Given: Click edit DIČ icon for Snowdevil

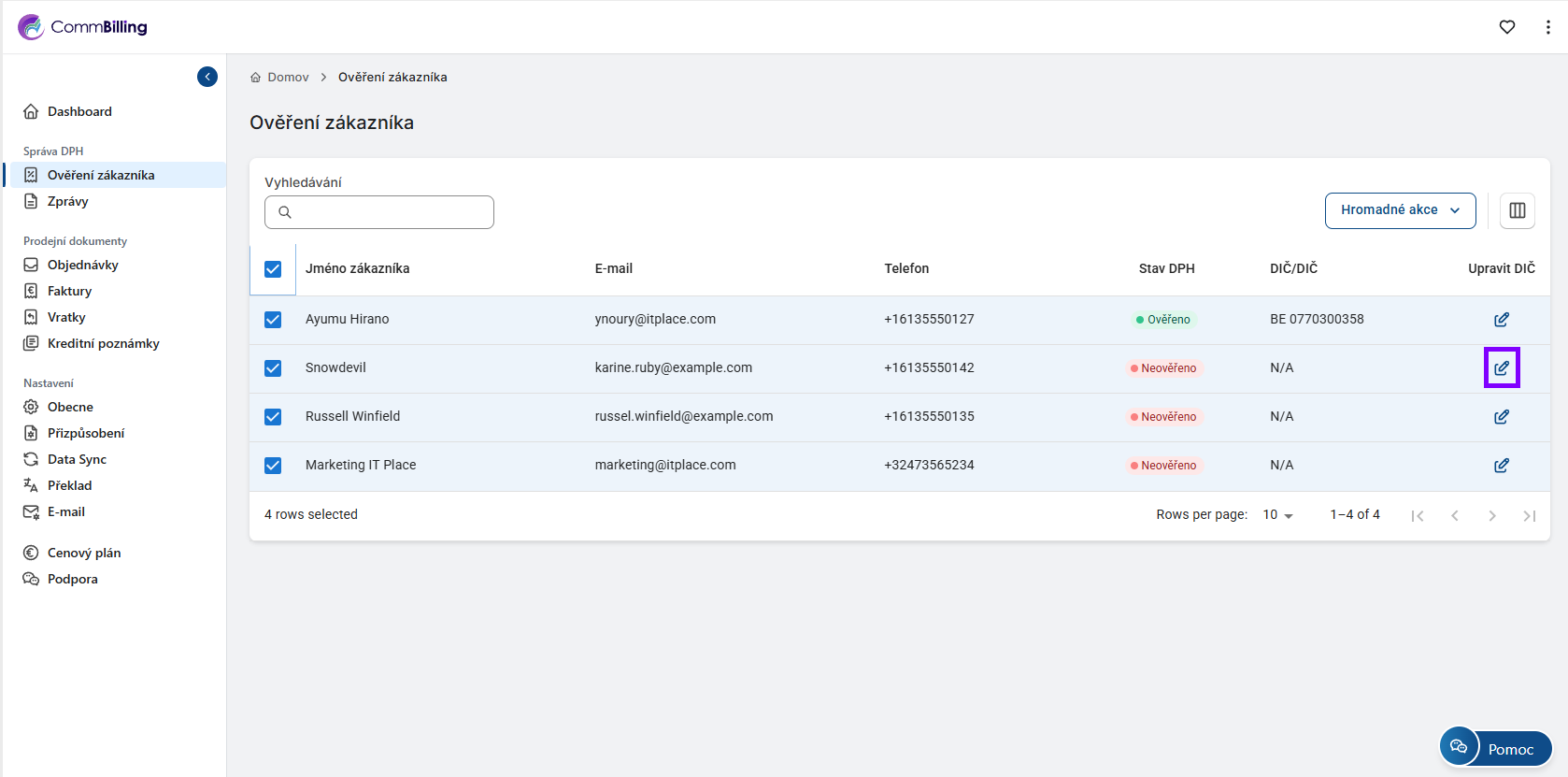Looking at the screenshot, I should tap(1501, 367).
